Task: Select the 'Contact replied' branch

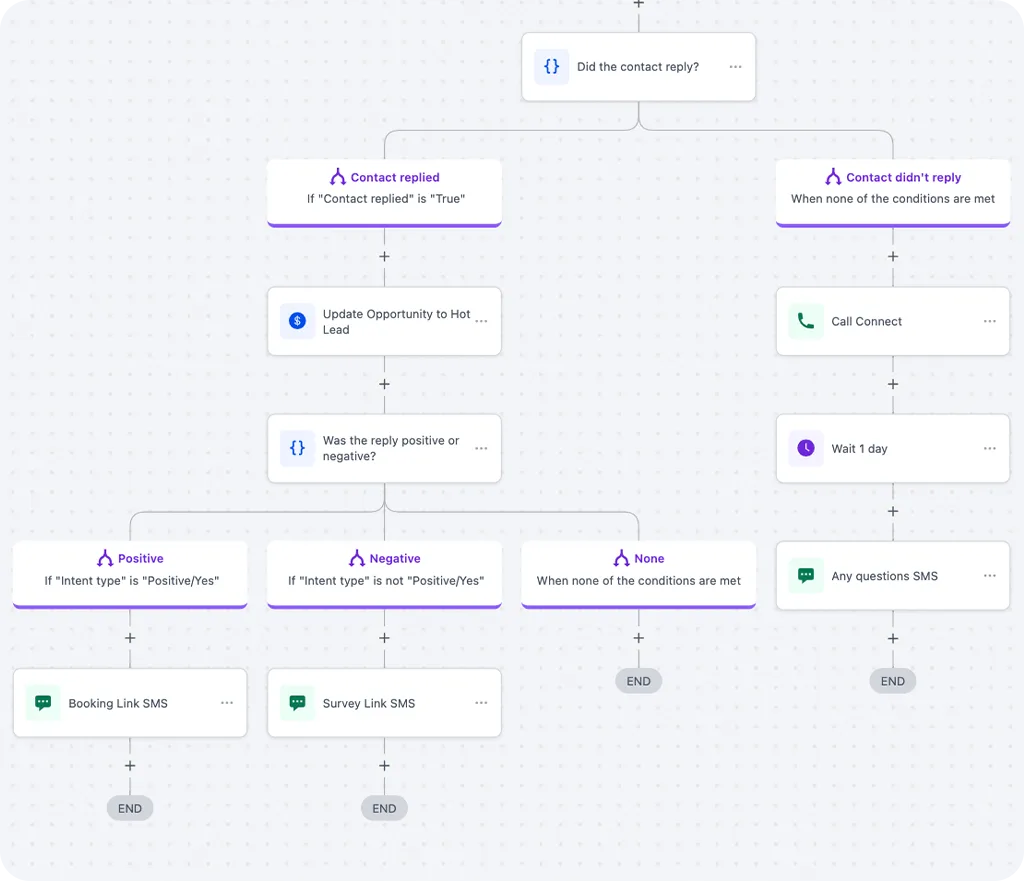Action: [x=384, y=188]
